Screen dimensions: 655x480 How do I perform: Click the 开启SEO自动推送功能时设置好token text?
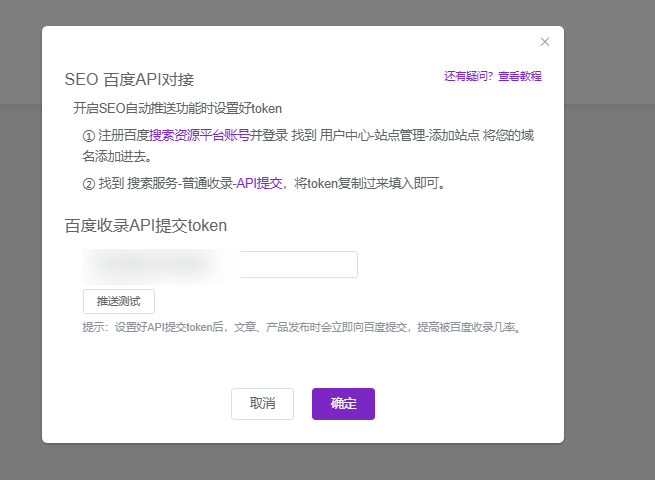click(178, 109)
